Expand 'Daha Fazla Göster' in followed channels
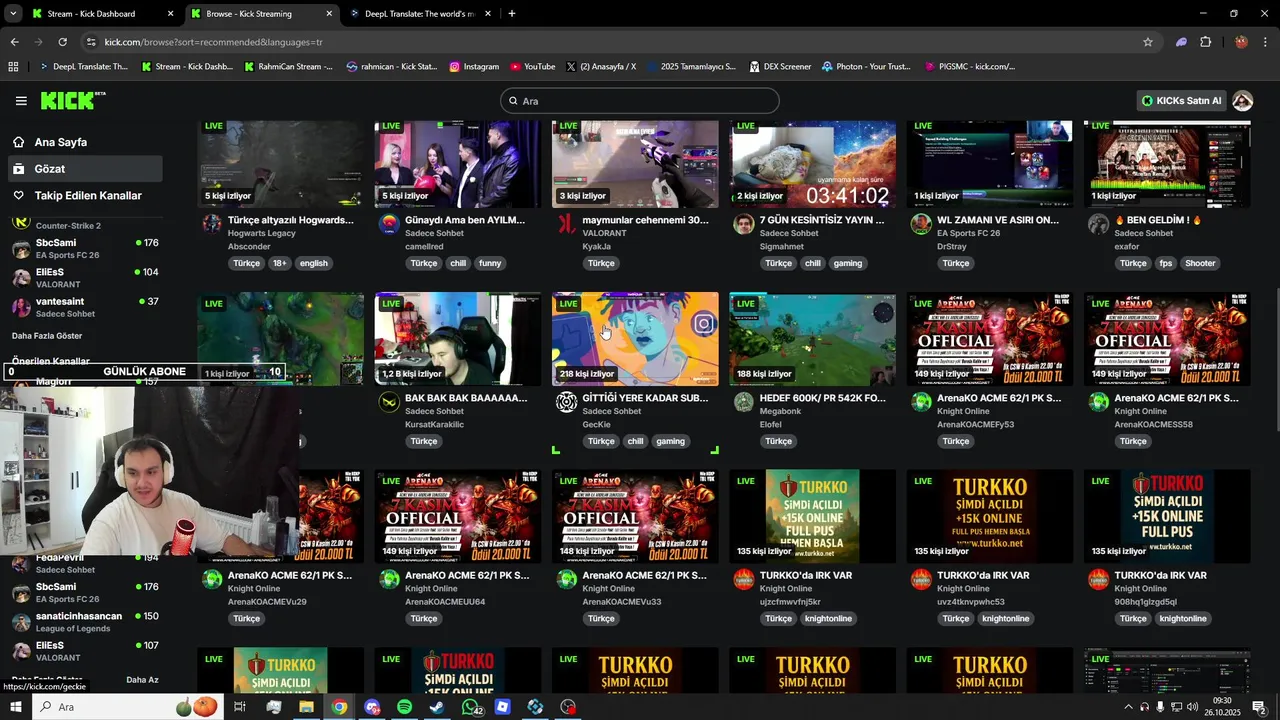This screenshot has width=1280, height=720. pos(47,336)
